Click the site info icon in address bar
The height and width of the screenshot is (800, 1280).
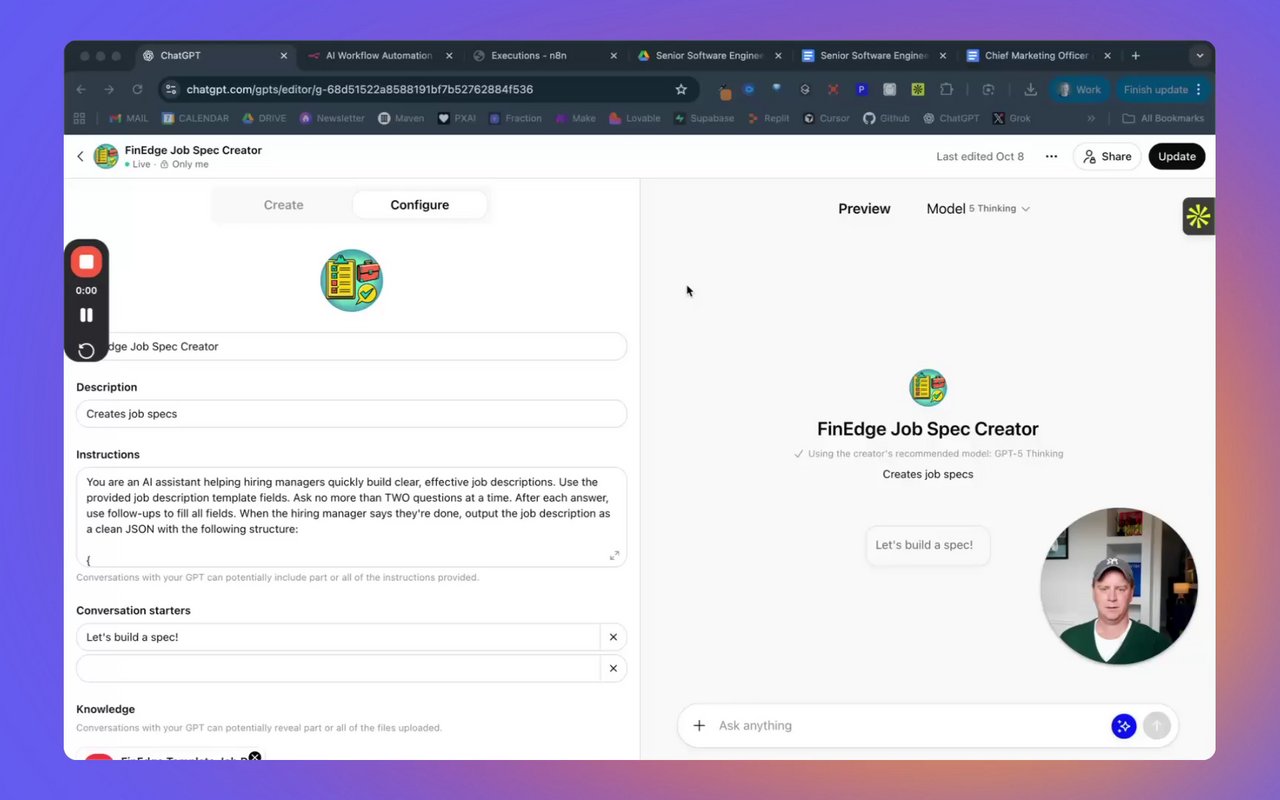170,90
